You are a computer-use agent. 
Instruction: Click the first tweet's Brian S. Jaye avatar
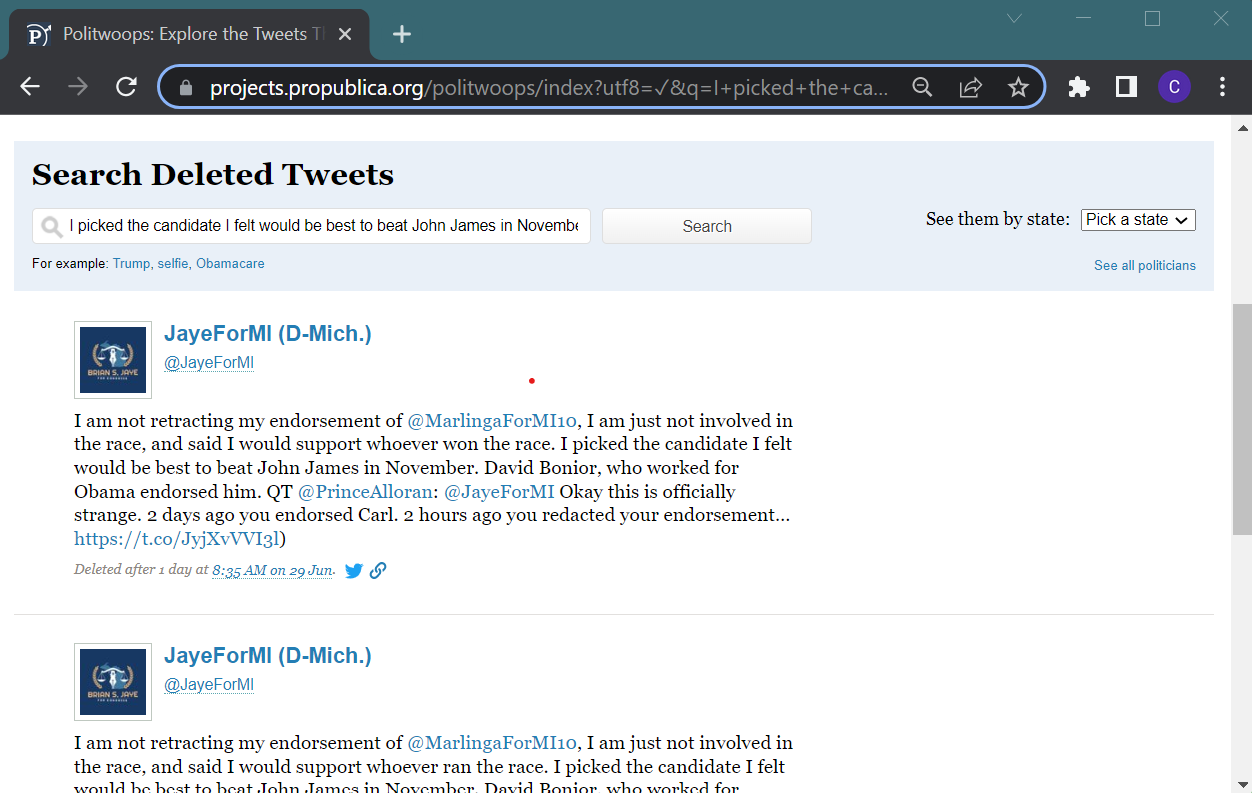(113, 360)
